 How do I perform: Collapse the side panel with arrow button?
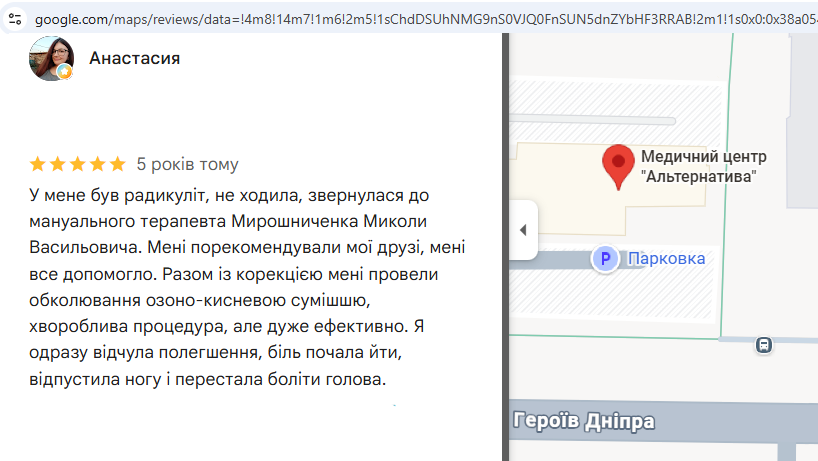tap(523, 230)
